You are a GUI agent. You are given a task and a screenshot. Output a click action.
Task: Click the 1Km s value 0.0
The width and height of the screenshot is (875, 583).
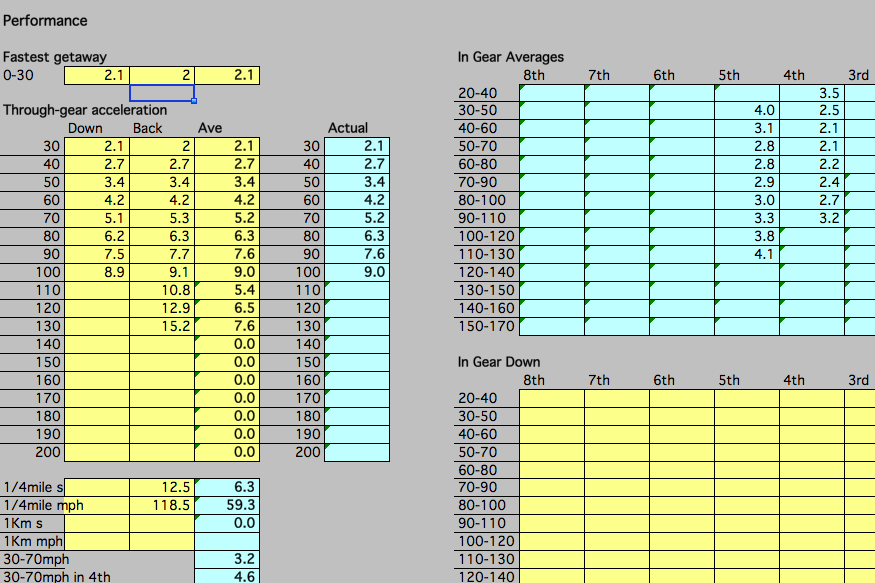pyautogui.click(x=227, y=523)
